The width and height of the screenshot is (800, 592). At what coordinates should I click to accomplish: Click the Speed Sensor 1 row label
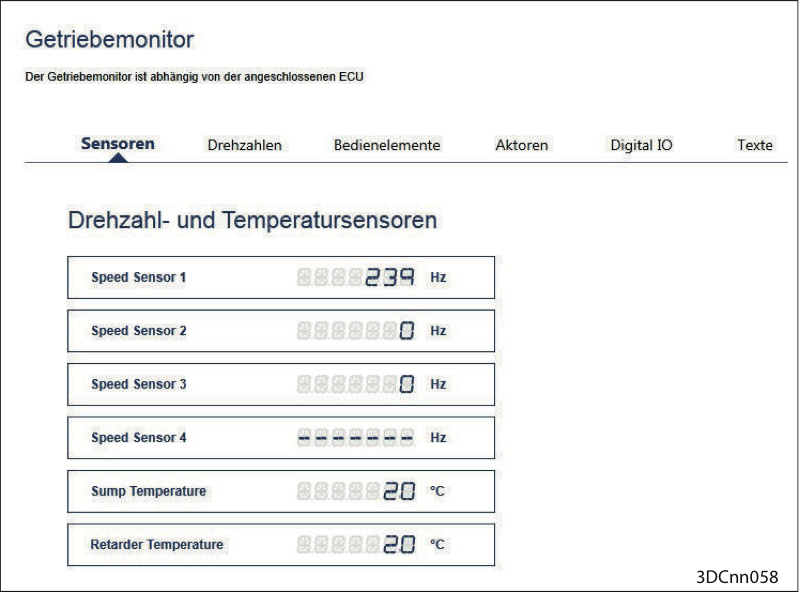pyautogui.click(x=138, y=277)
